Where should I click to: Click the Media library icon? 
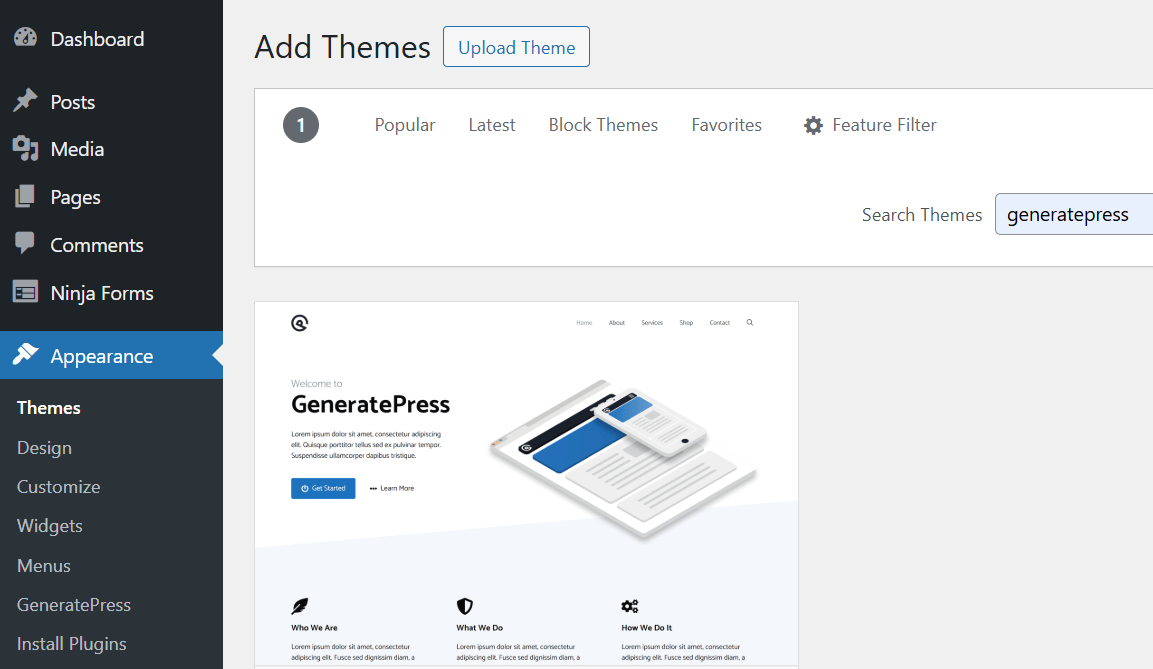coord(25,149)
